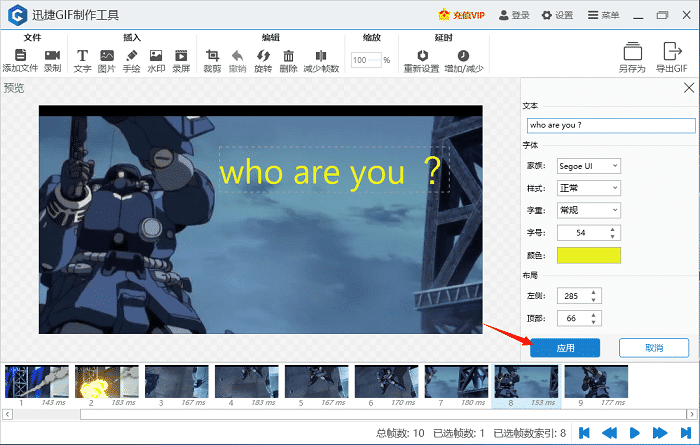Click the zoom percentage field showing 100
700x445 pixels.
click(367, 60)
